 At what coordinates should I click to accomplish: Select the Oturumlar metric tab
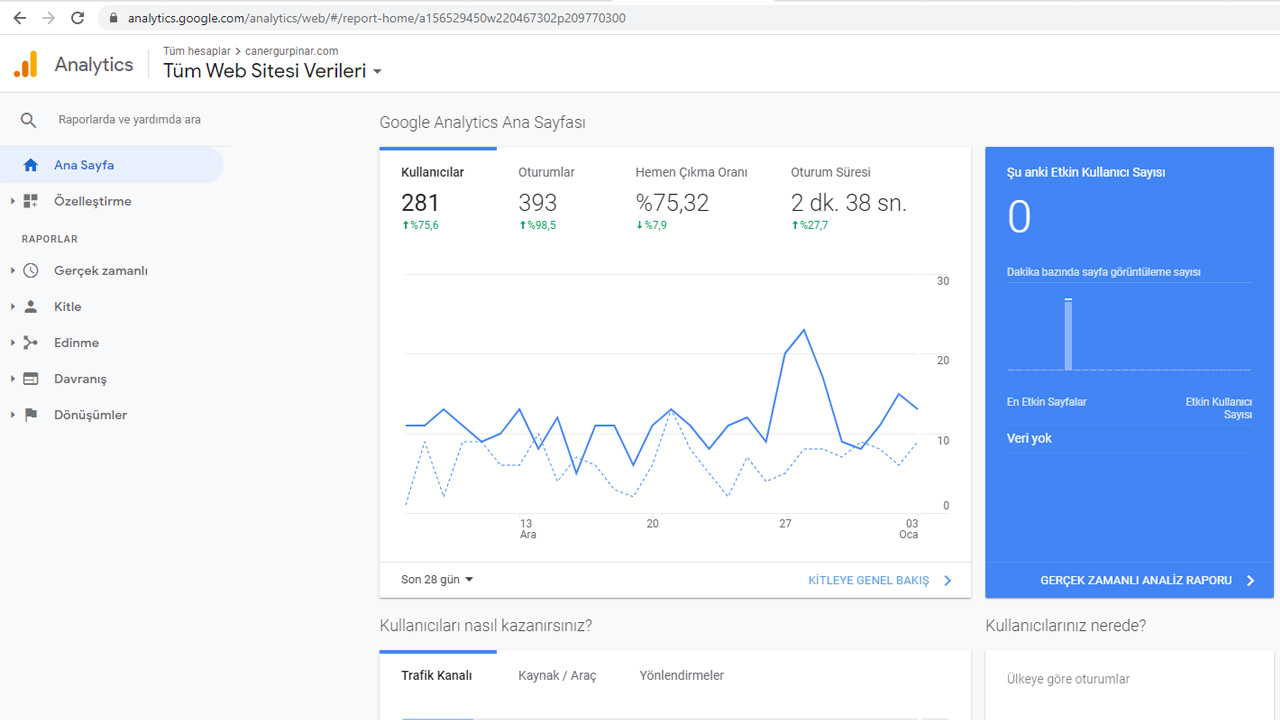coord(546,172)
